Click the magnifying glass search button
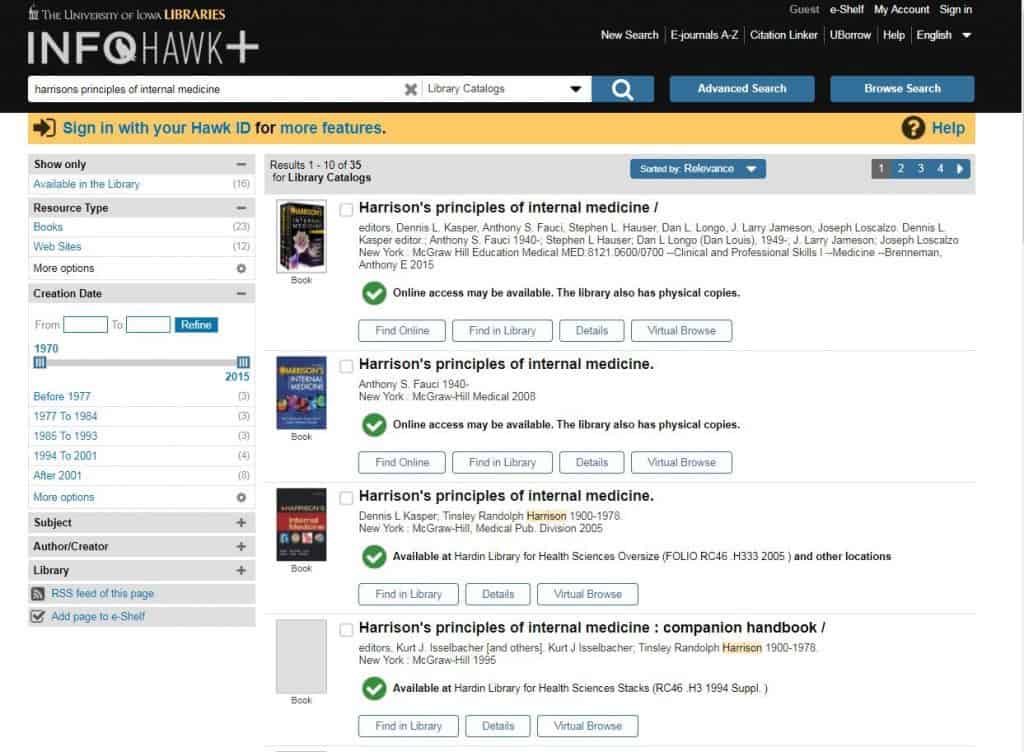This screenshot has height=752, width=1024. click(622, 89)
